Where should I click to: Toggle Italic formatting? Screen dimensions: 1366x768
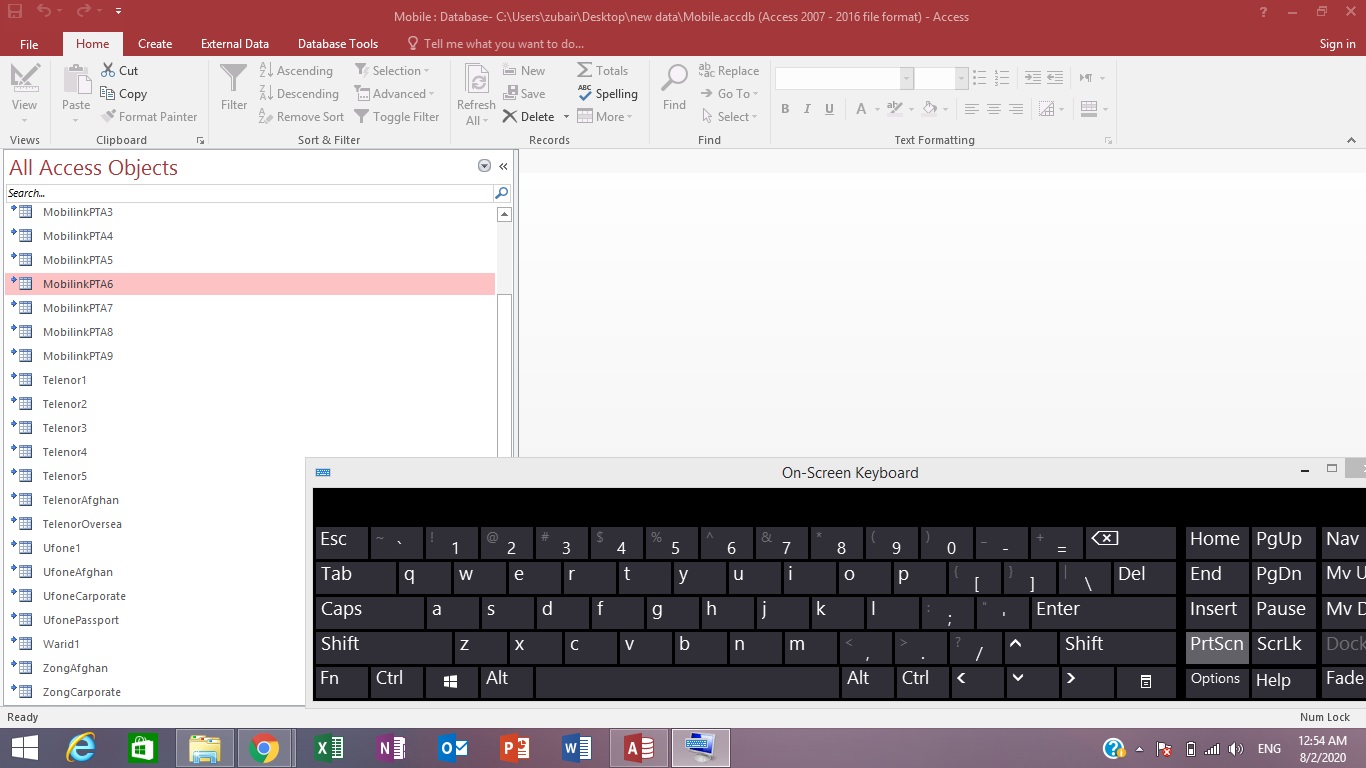coord(807,109)
